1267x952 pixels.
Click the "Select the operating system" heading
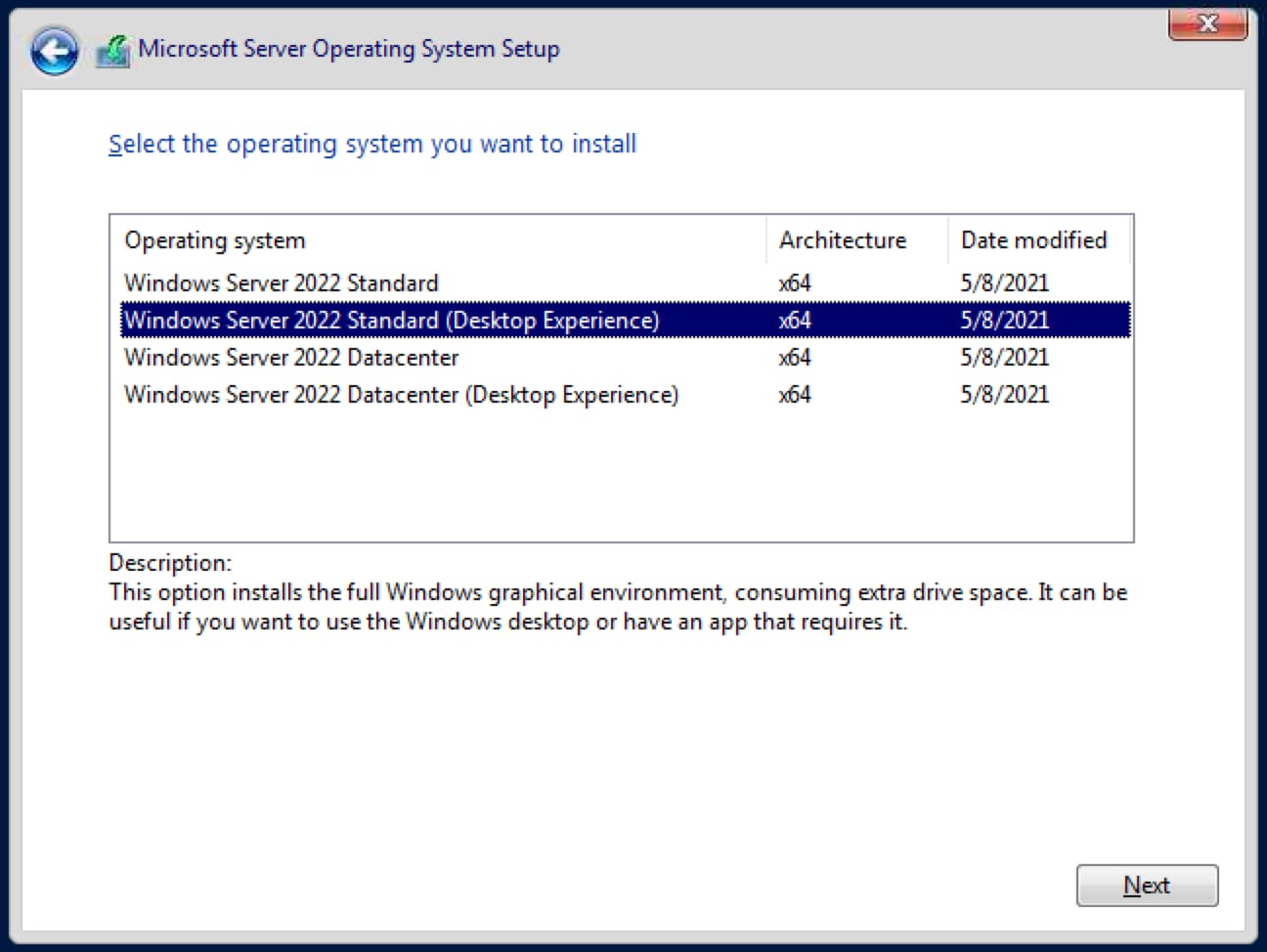(372, 145)
